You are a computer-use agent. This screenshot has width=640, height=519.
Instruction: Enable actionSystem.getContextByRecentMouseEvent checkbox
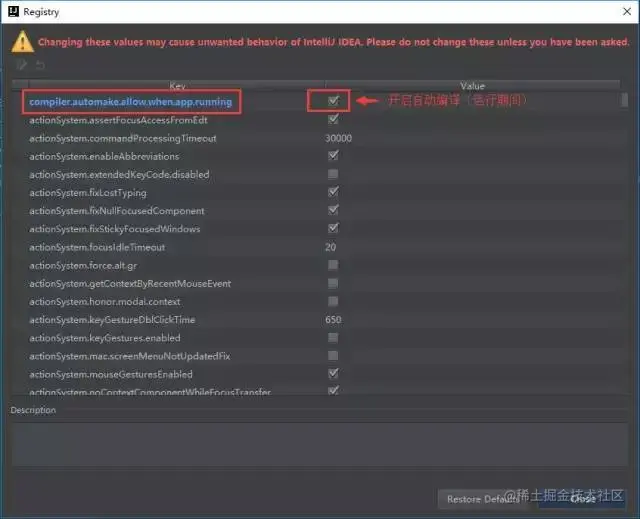pos(333,283)
